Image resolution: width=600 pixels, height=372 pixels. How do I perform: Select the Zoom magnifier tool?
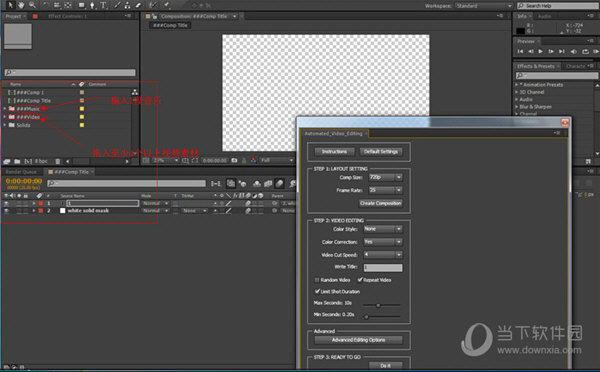coord(33,5)
